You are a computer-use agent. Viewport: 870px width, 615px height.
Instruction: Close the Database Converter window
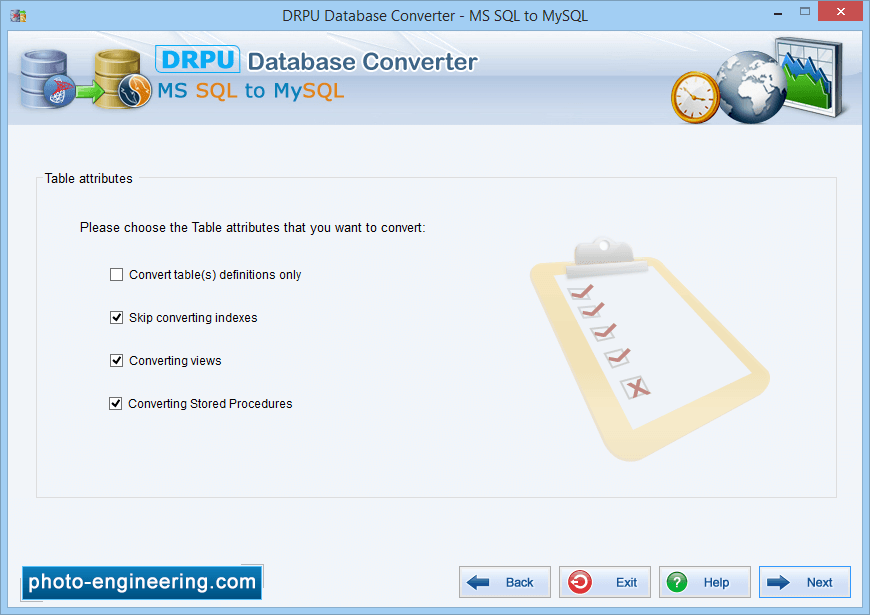[x=841, y=12]
